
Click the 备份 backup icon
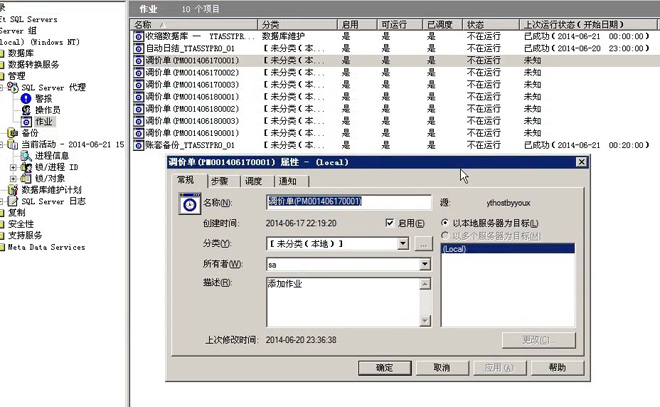(13, 133)
